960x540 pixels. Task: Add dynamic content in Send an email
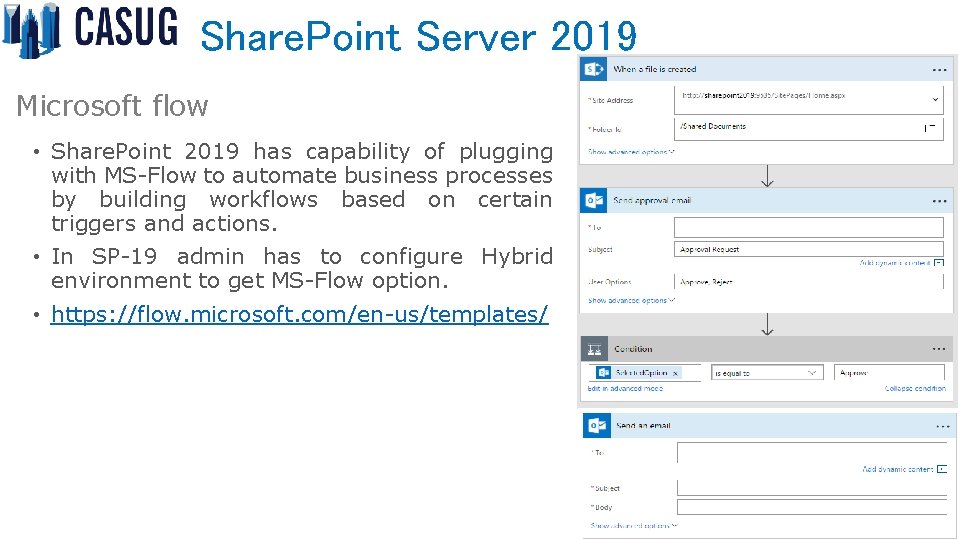click(x=904, y=469)
